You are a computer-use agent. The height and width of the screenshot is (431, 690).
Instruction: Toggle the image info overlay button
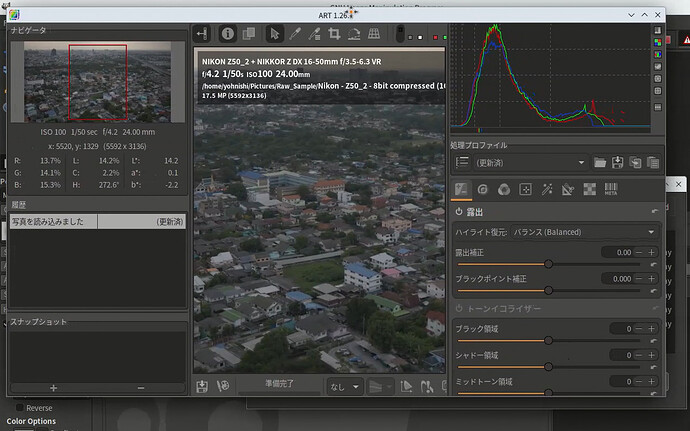[227, 34]
